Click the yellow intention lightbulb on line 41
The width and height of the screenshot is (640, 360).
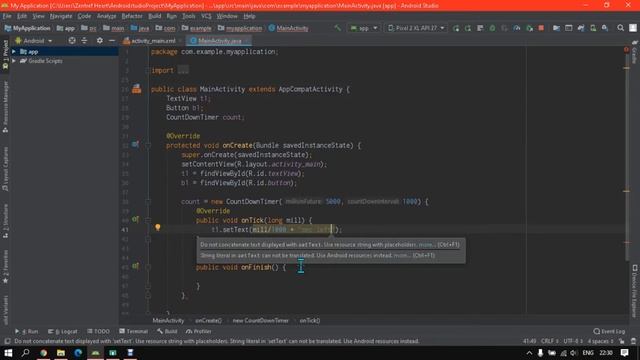[x=158, y=228]
